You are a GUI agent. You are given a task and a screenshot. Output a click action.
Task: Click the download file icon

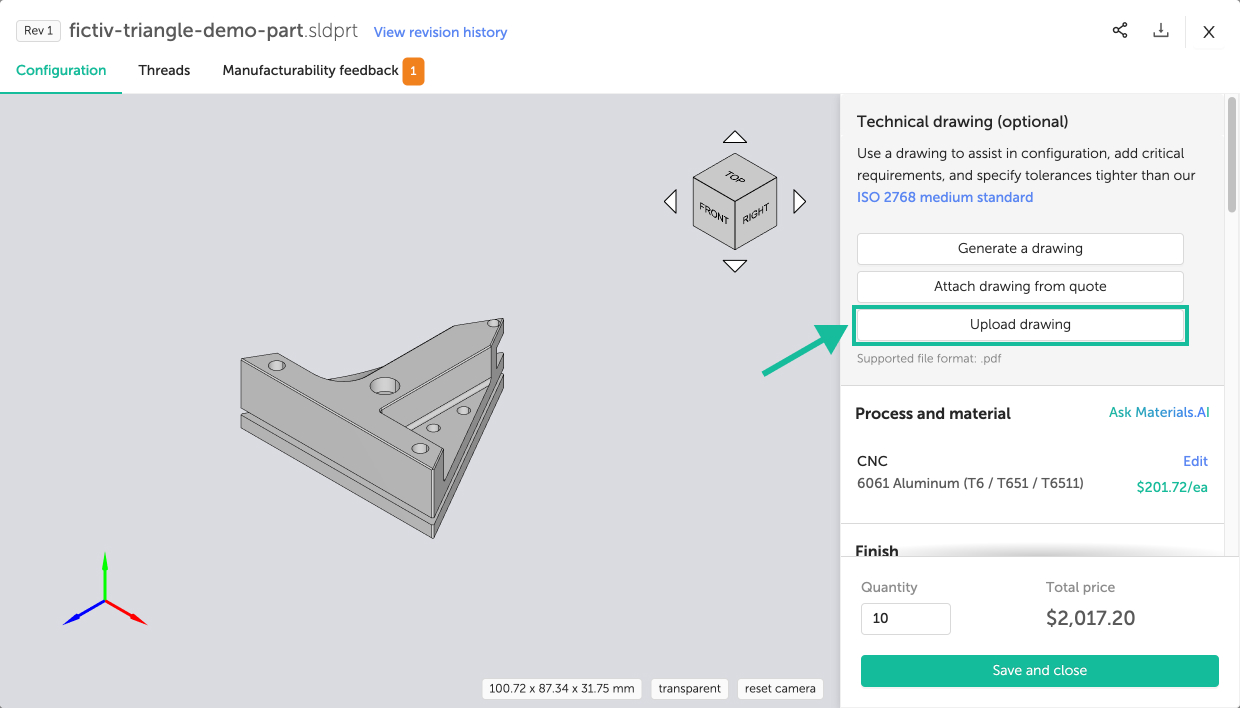pos(1161,31)
